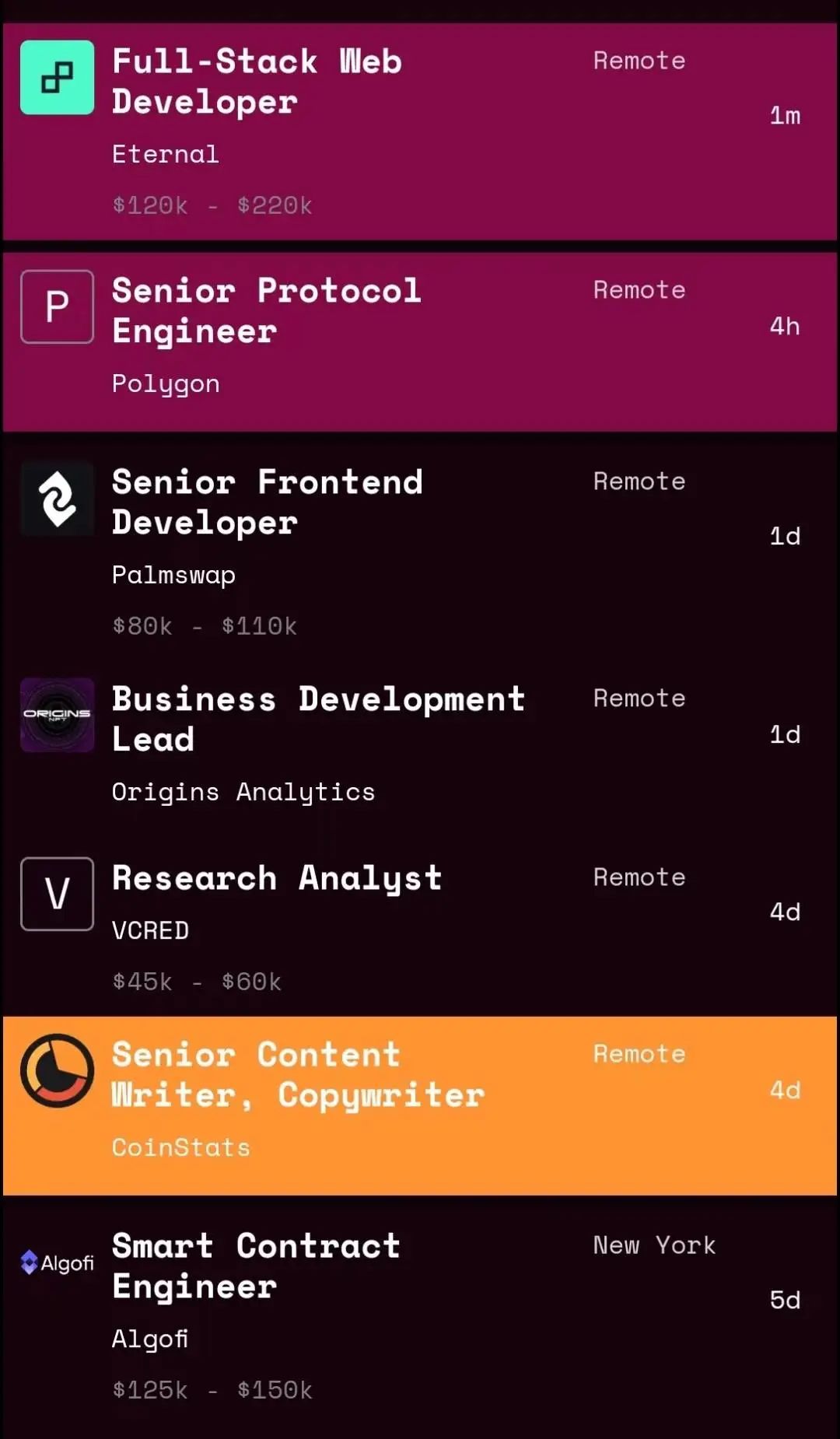Click the CoinStats company name
Viewport: 840px width, 1439px height.
tap(180, 1147)
